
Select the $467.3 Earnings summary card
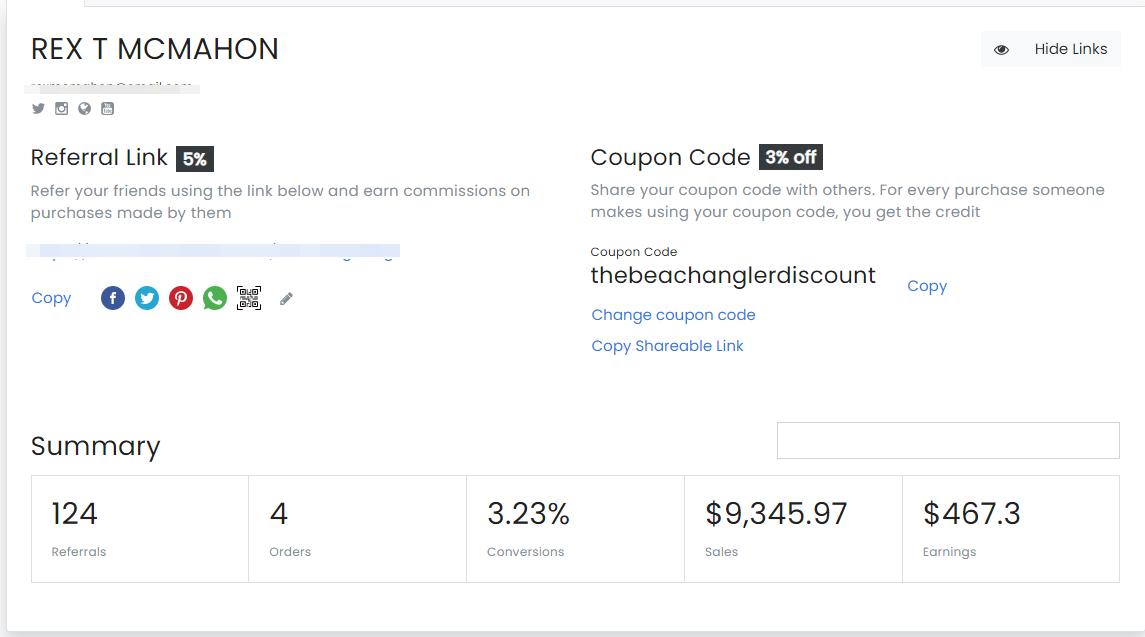point(1010,528)
